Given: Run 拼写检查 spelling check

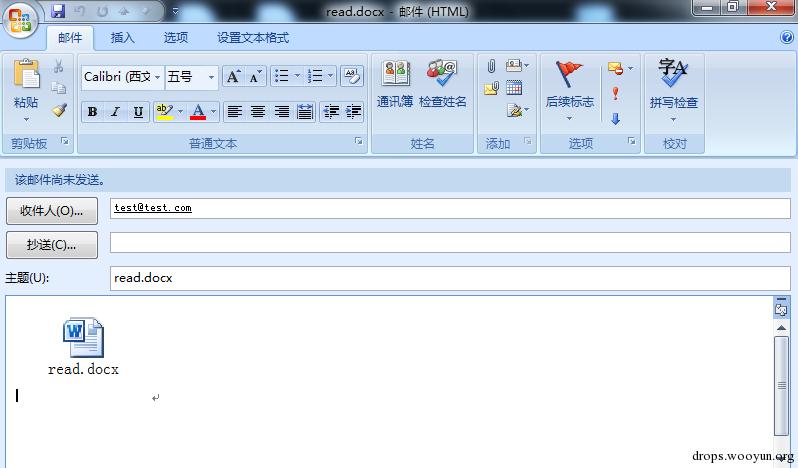Looking at the screenshot, I should [x=674, y=84].
